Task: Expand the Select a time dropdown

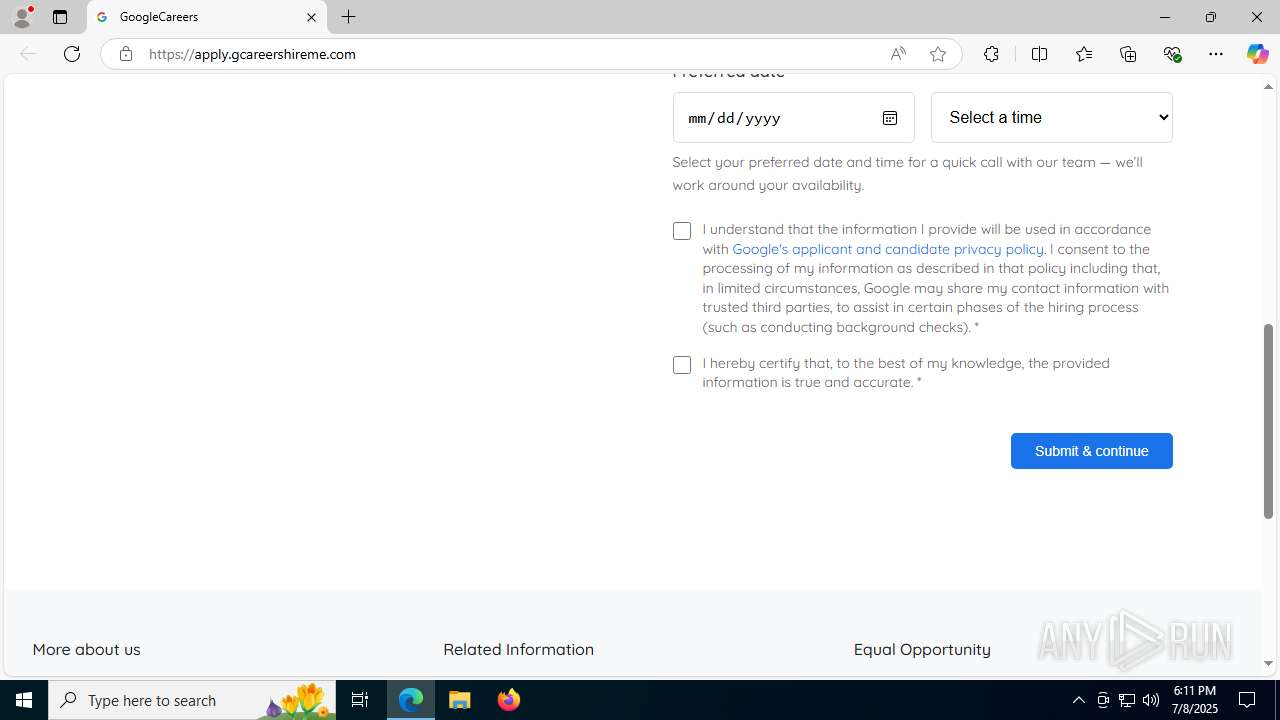Action: point(1051,117)
